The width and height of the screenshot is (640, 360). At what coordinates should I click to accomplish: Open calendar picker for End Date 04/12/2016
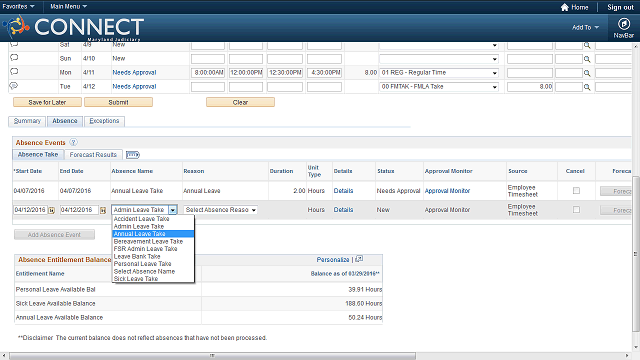point(103,210)
